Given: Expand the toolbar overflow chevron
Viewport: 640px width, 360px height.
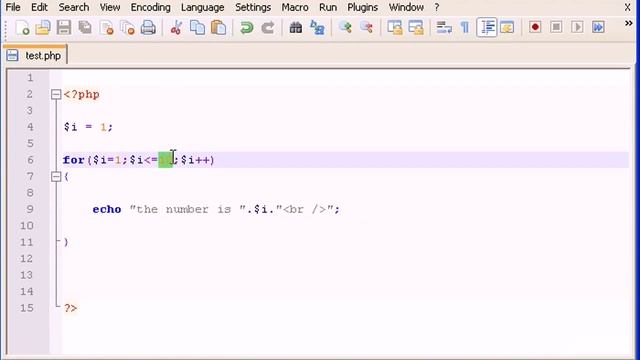Looking at the screenshot, I should click(x=629, y=24).
